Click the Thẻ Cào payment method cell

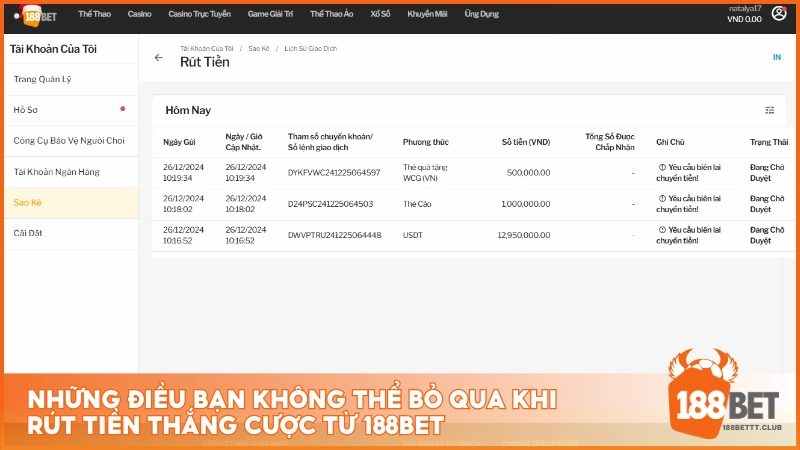pyautogui.click(x=417, y=204)
